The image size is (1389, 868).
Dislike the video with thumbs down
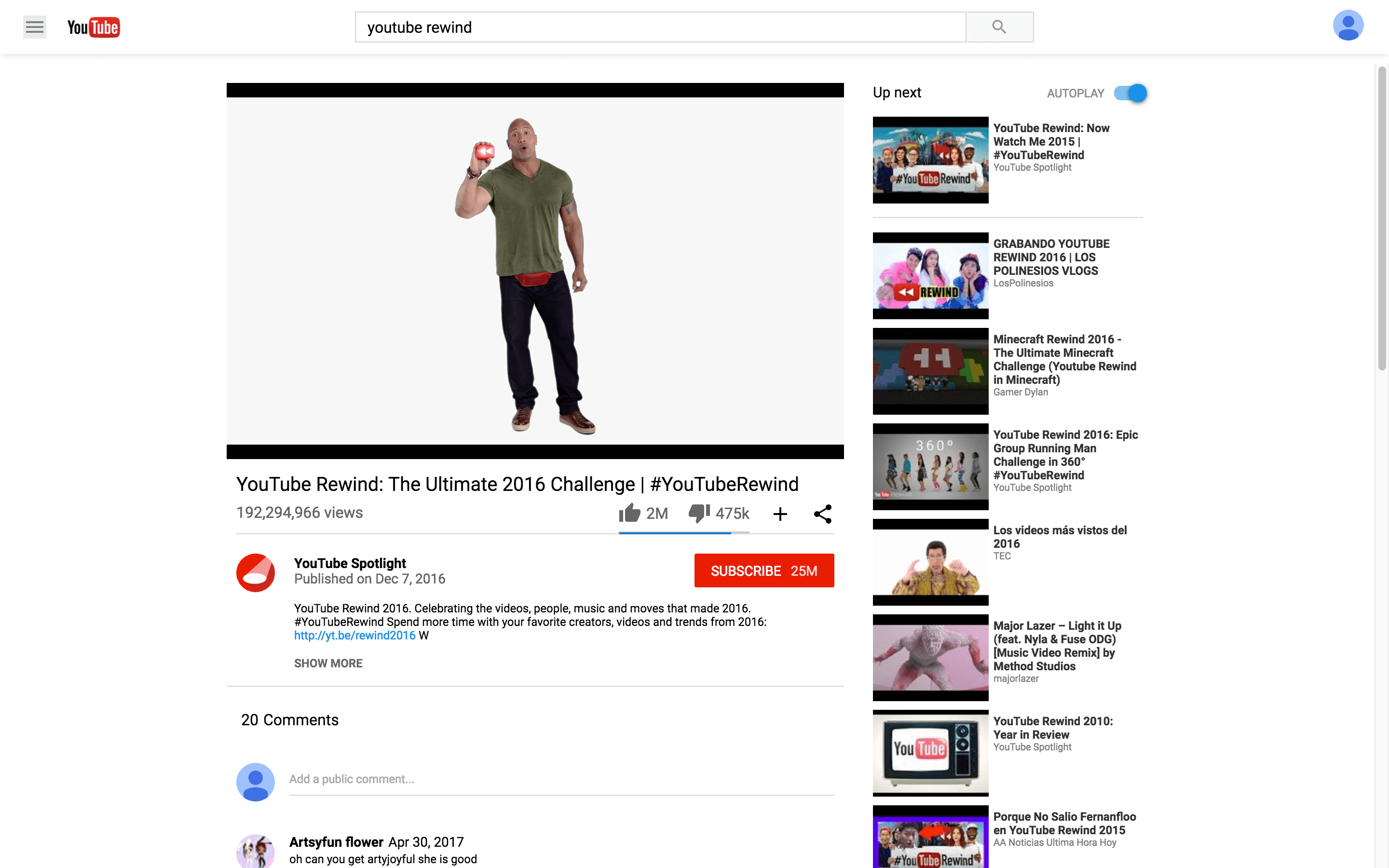(x=699, y=513)
